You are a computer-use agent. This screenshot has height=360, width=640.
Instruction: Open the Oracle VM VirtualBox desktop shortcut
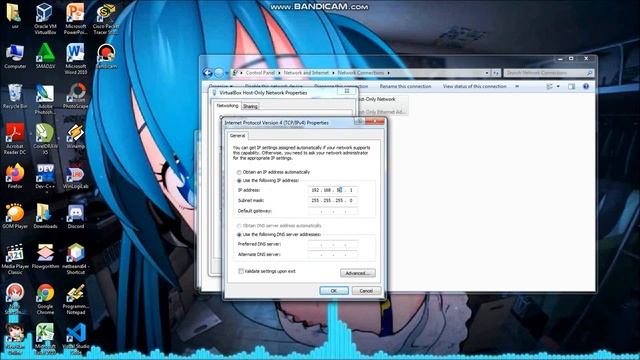[45, 18]
